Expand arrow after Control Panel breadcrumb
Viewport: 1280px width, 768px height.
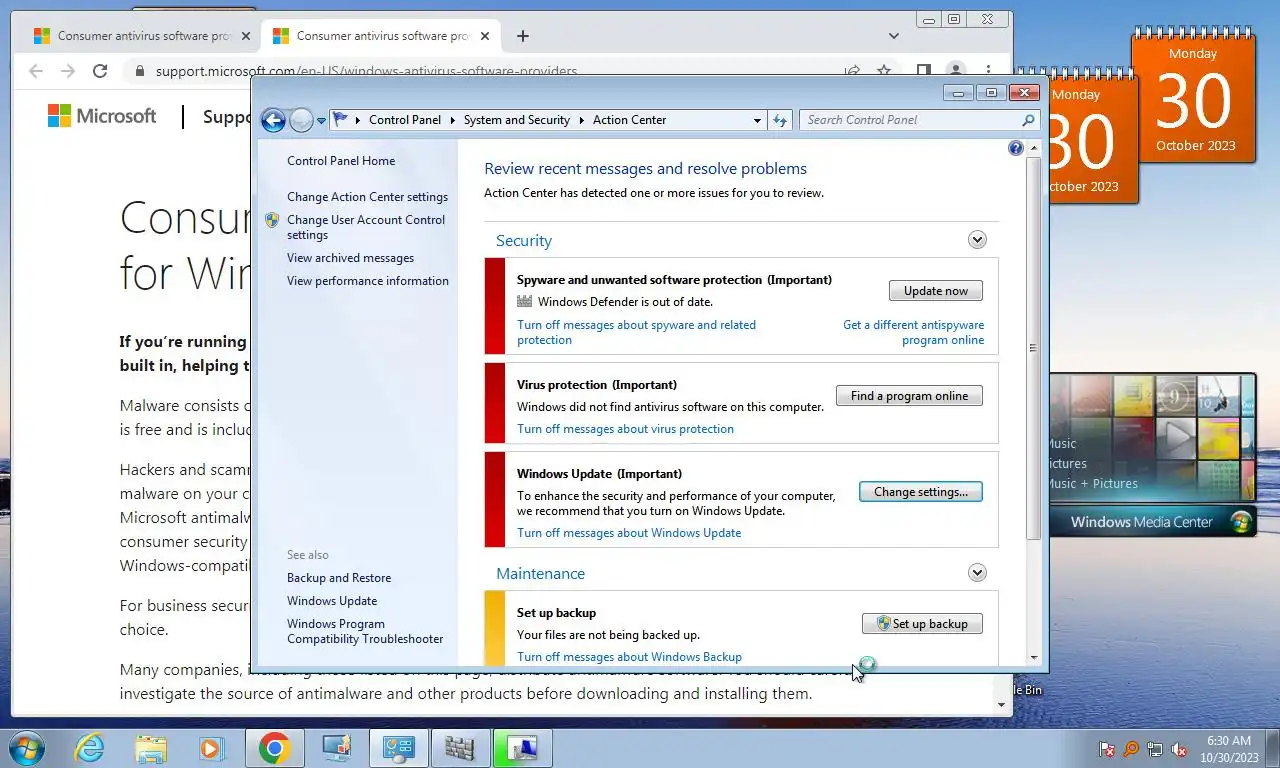[x=452, y=120]
